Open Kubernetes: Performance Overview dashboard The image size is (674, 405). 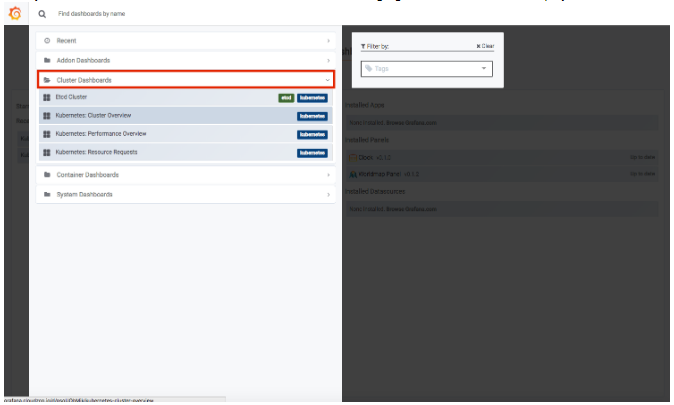pyautogui.click(x=186, y=134)
